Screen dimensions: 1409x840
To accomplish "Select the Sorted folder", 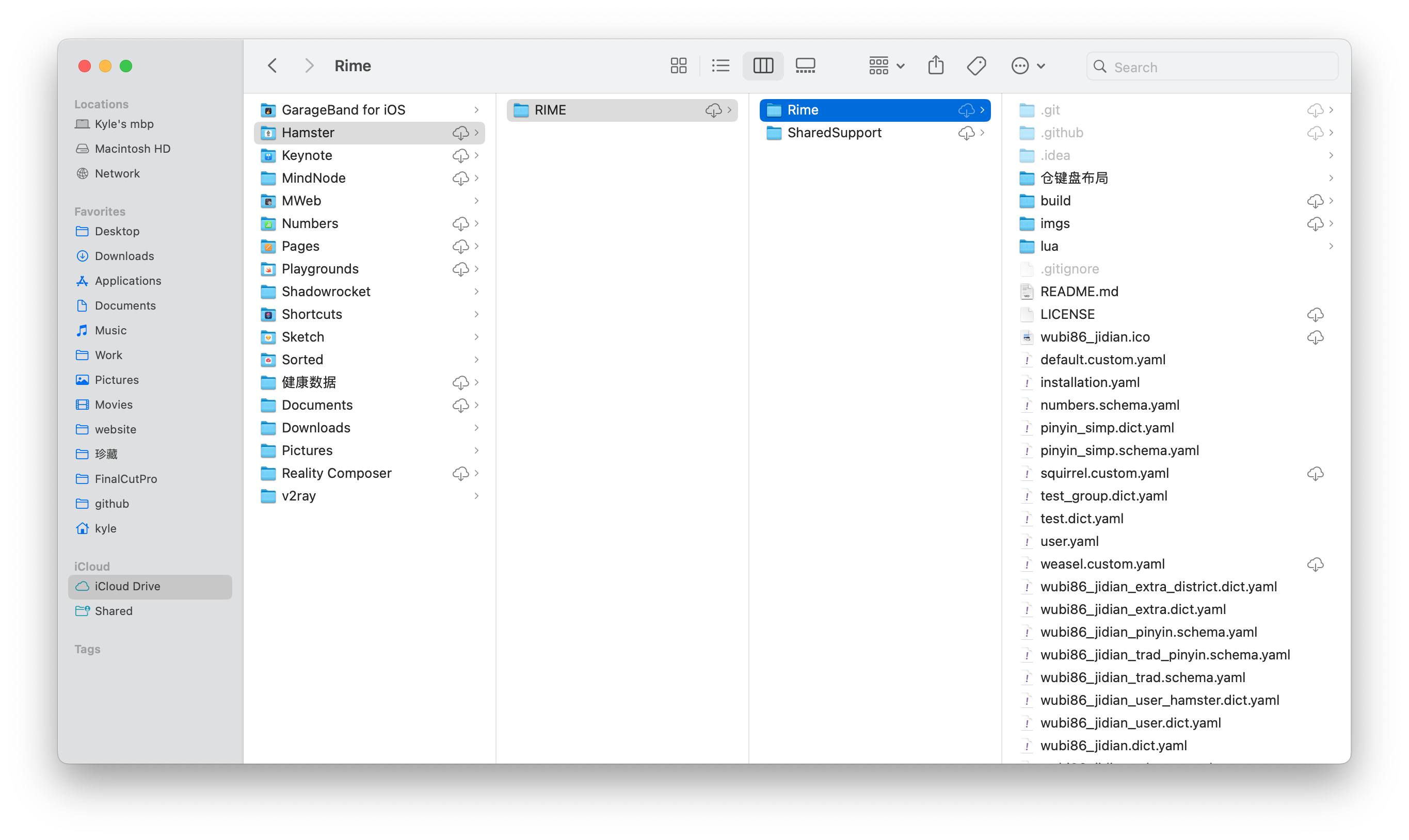I will (x=370, y=360).
